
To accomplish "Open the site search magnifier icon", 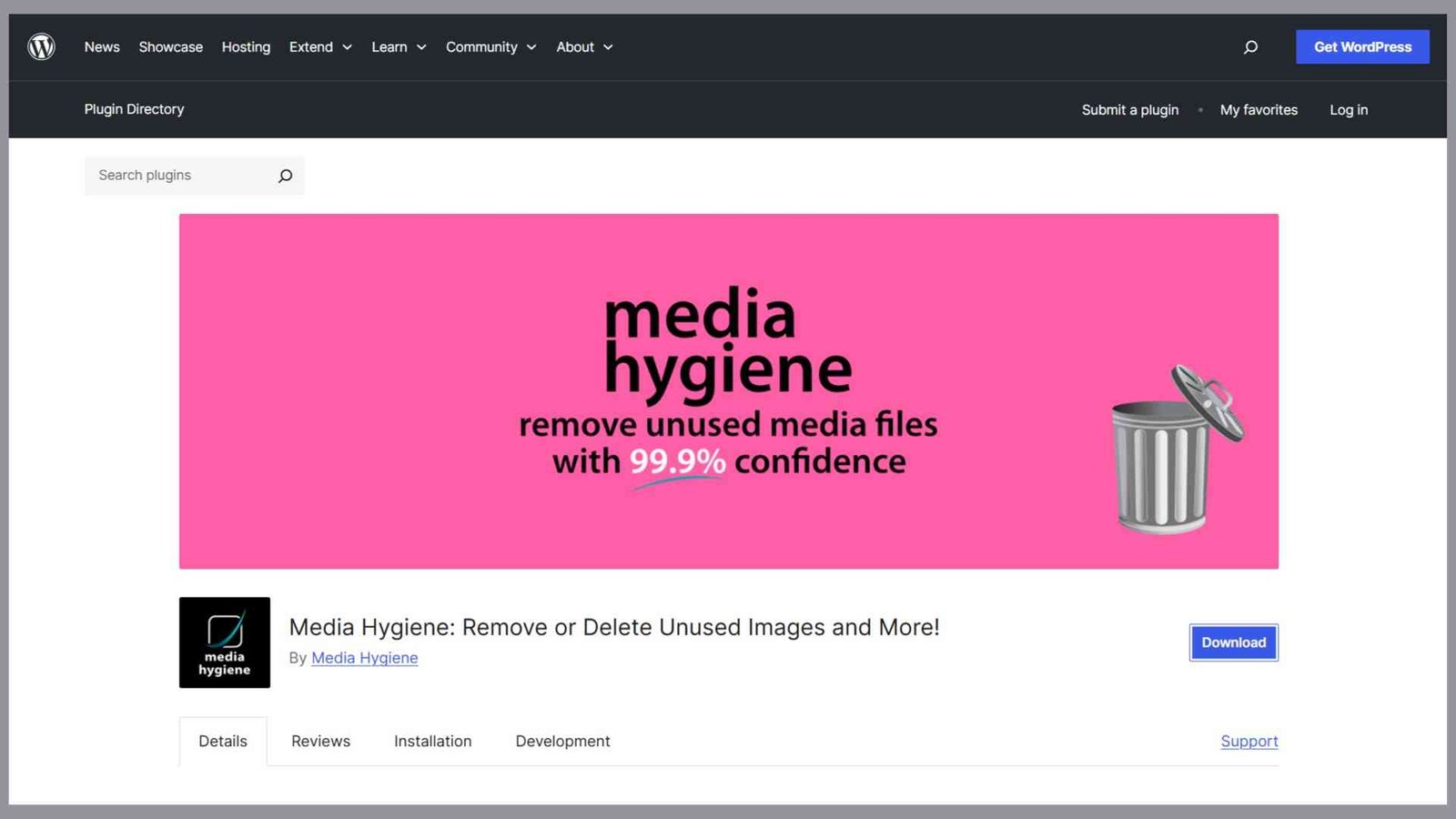I will 1250,47.
